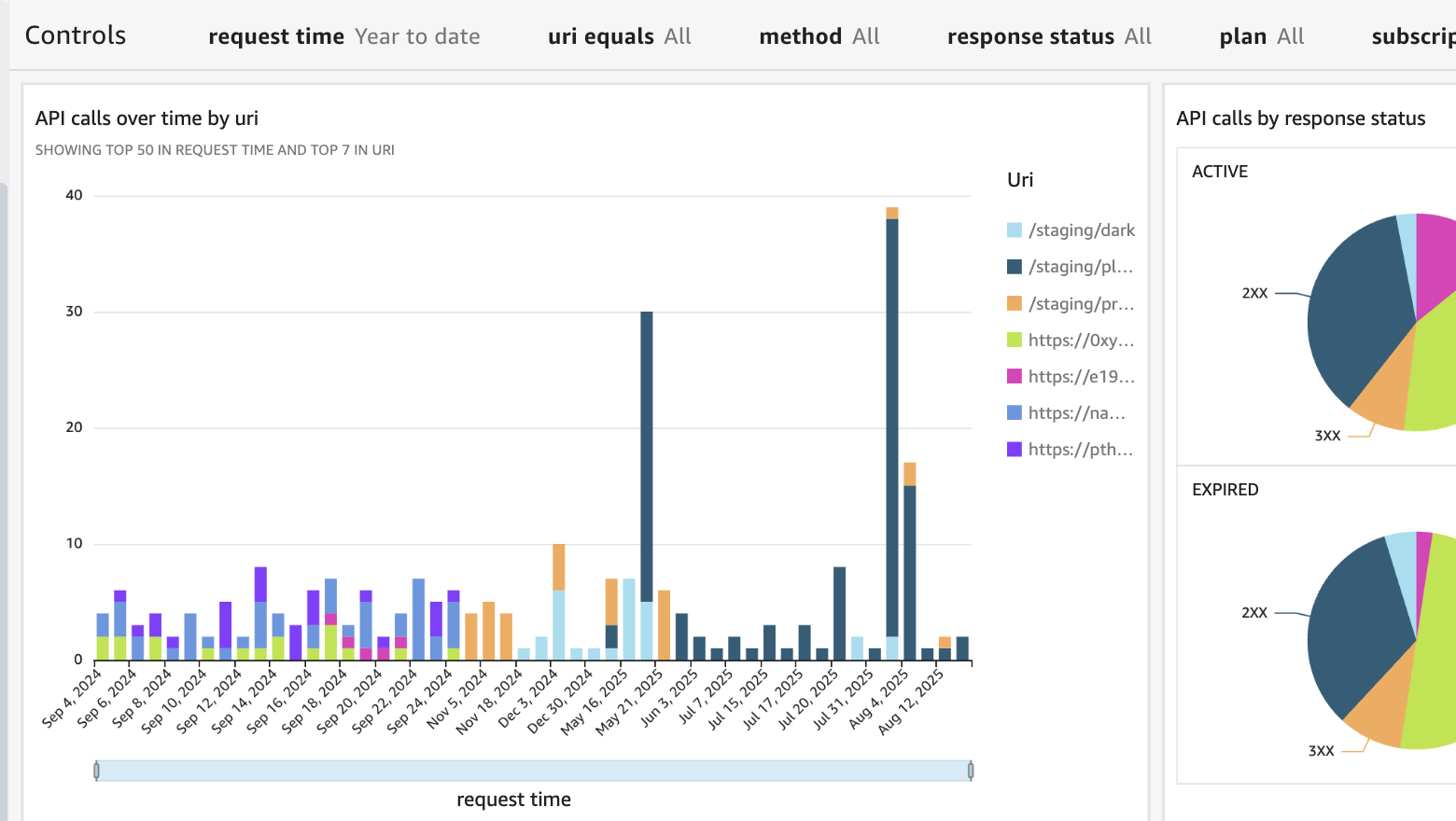Click the /staging/dark legend color swatch
Viewport: 1456px width, 821px height.
[x=1015, y=230]
